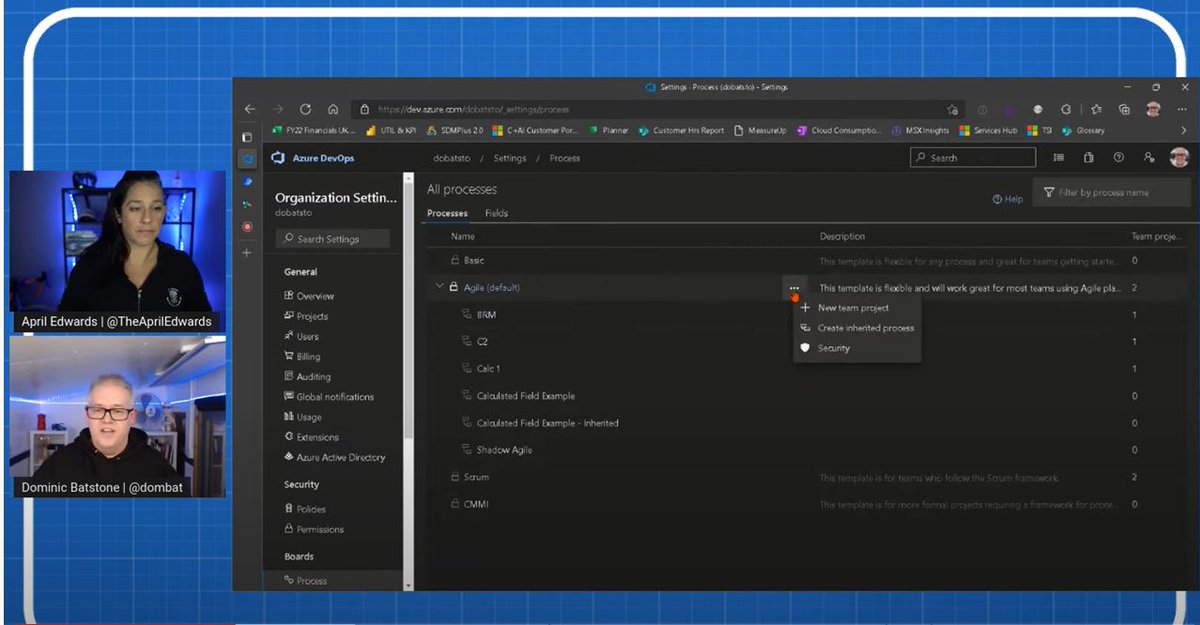Open the marketplace shopping bag icon
Screen dimensions: 1200x625
click(x=1089, y=157)
